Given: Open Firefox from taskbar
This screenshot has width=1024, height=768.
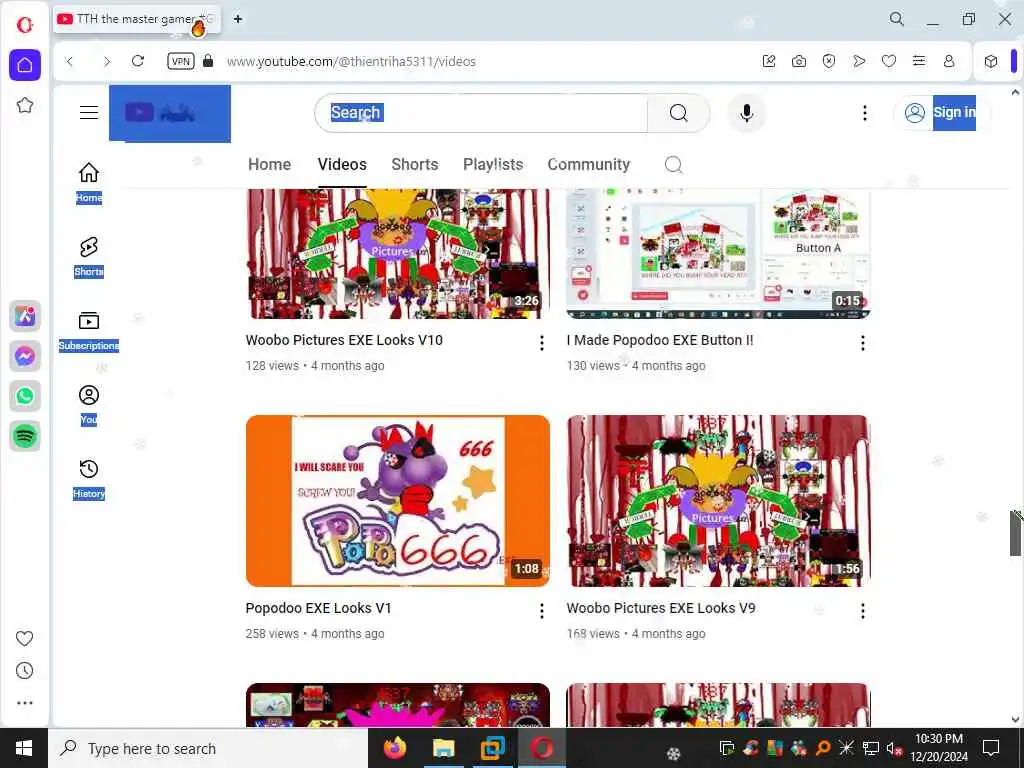Looking at the screenshot, I should (x=394, y=748).
